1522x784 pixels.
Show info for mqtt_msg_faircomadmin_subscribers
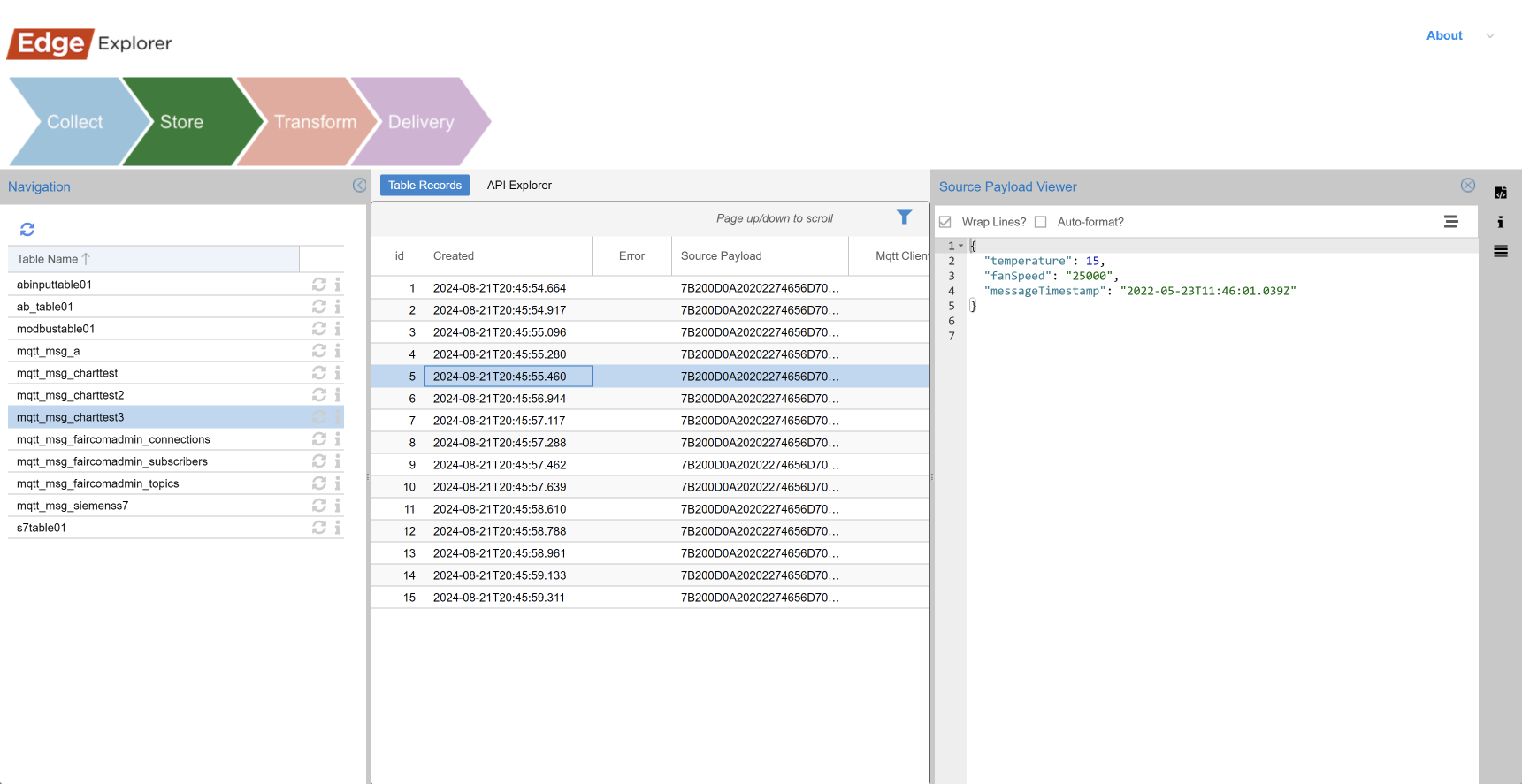[x=338, y=461]
